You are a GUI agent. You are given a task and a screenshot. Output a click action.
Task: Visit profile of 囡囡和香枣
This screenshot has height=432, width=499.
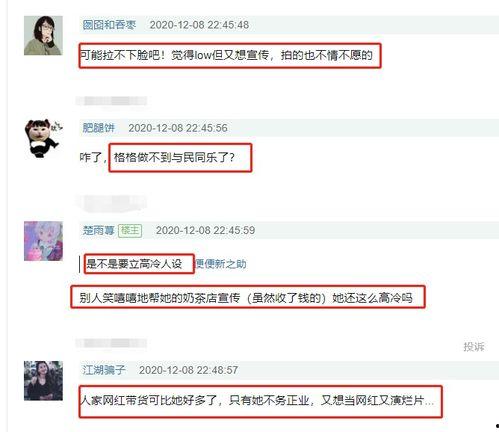pos(109,25)
